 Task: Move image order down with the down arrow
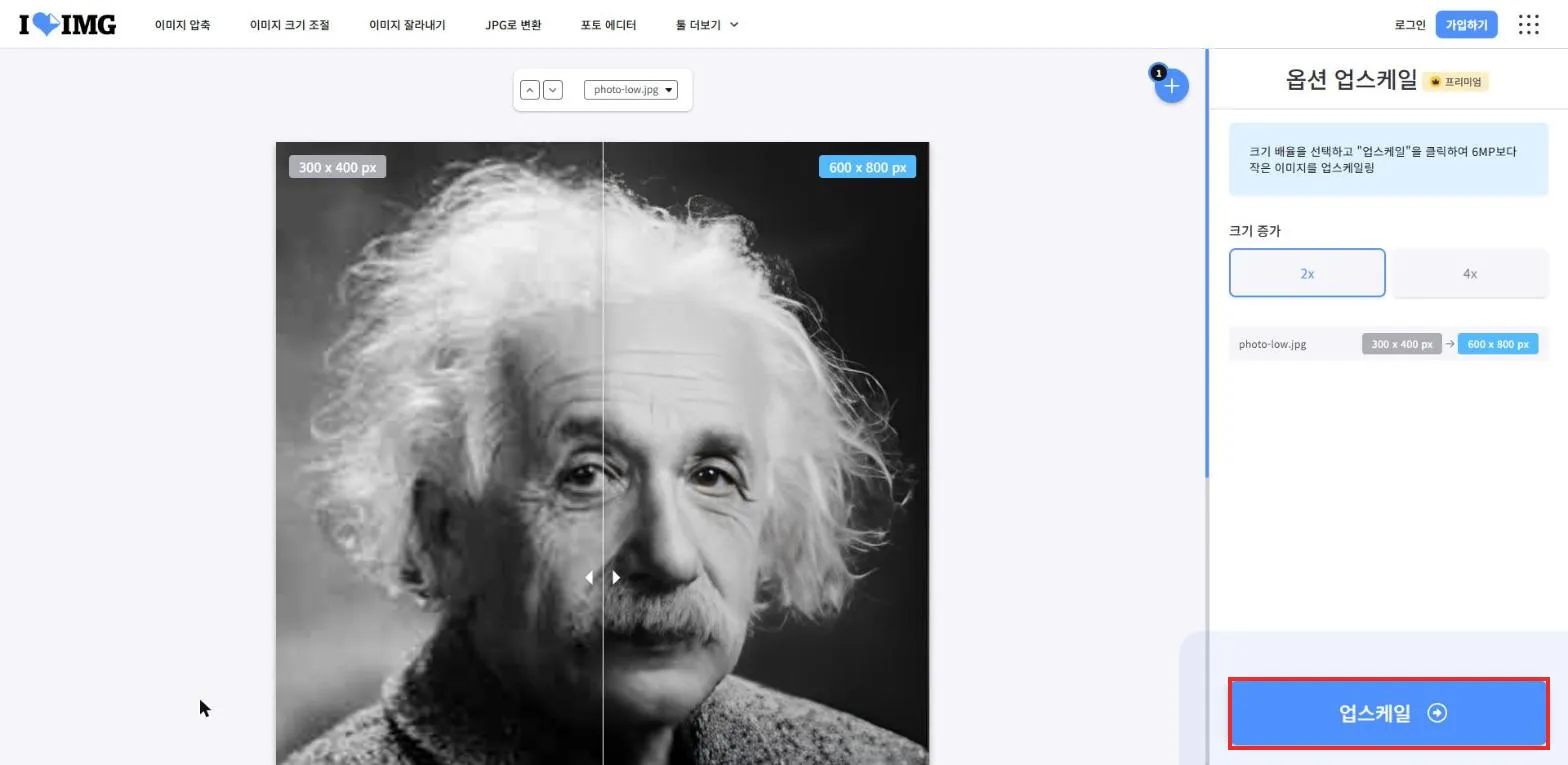pos(552,90)
